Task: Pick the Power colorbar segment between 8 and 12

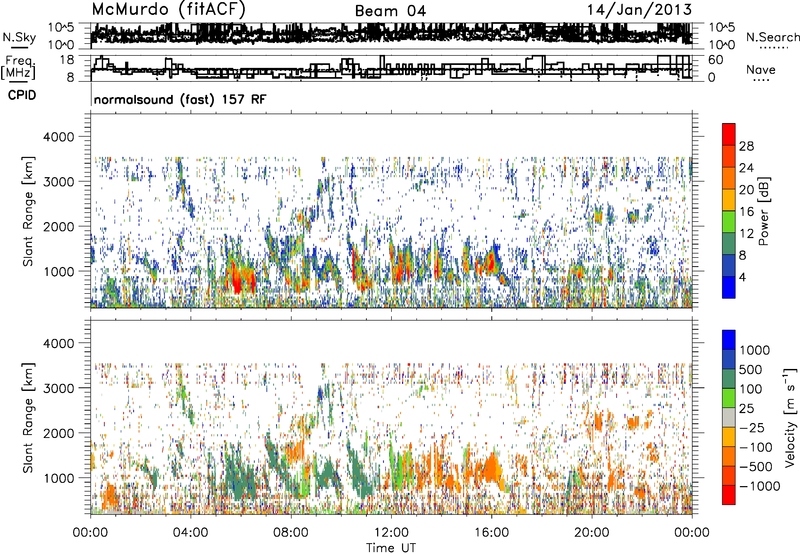Action: click(729, 243)
